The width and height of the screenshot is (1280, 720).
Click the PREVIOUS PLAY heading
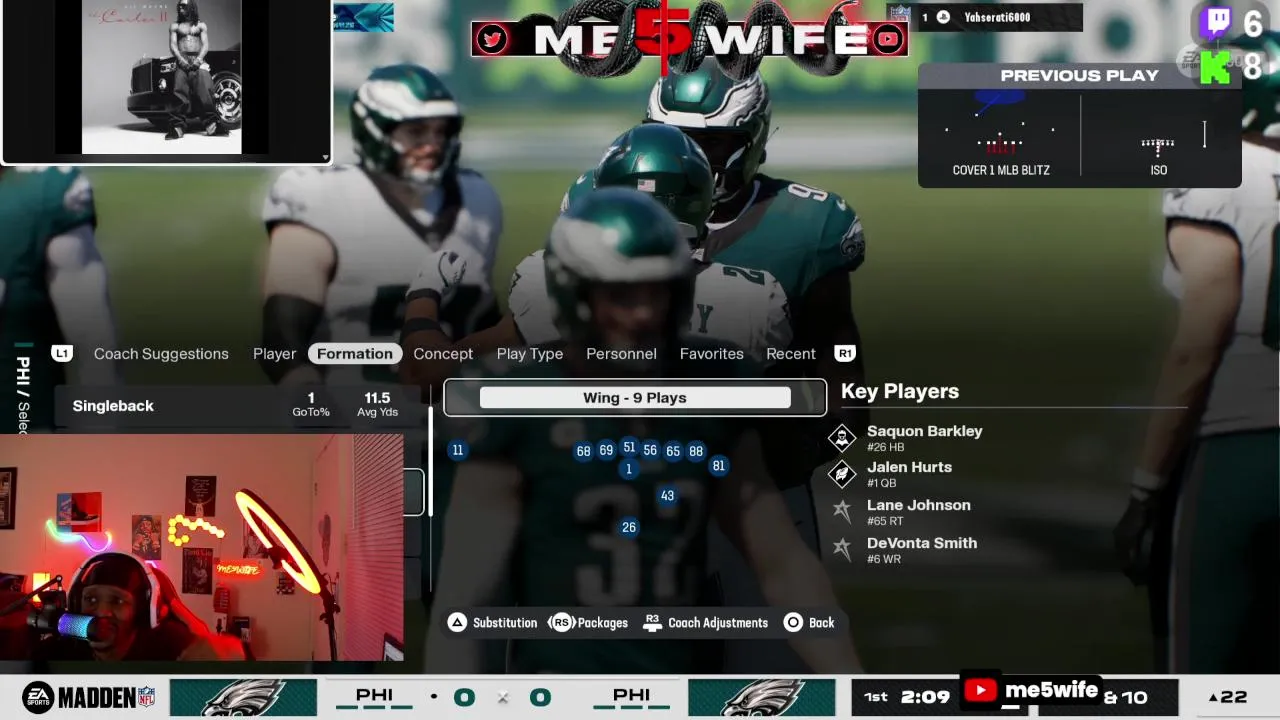click(x=1080, y=75)
